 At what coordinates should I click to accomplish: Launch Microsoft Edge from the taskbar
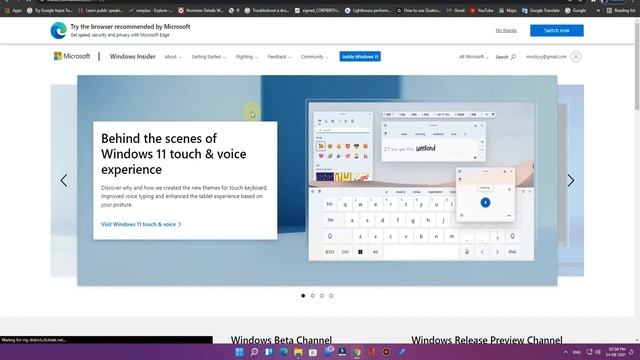point(284,352)
